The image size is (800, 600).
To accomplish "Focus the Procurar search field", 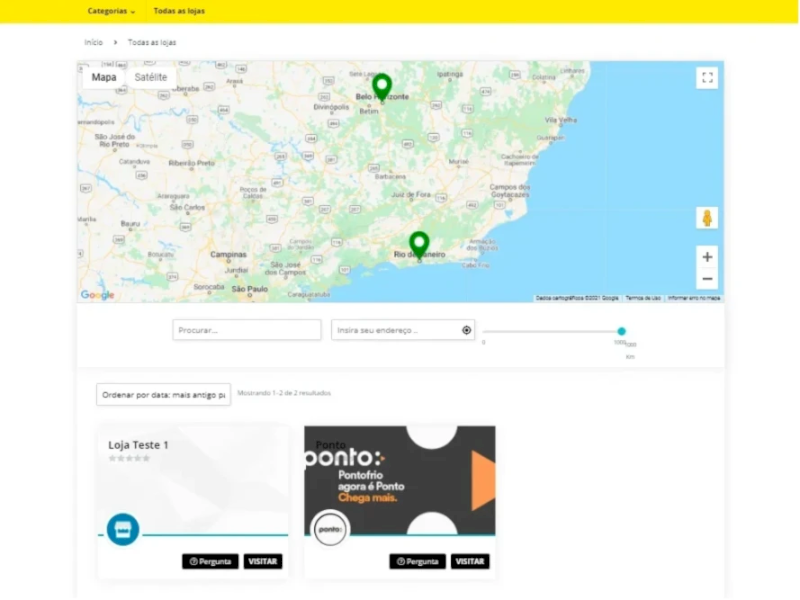I will 247,330.
